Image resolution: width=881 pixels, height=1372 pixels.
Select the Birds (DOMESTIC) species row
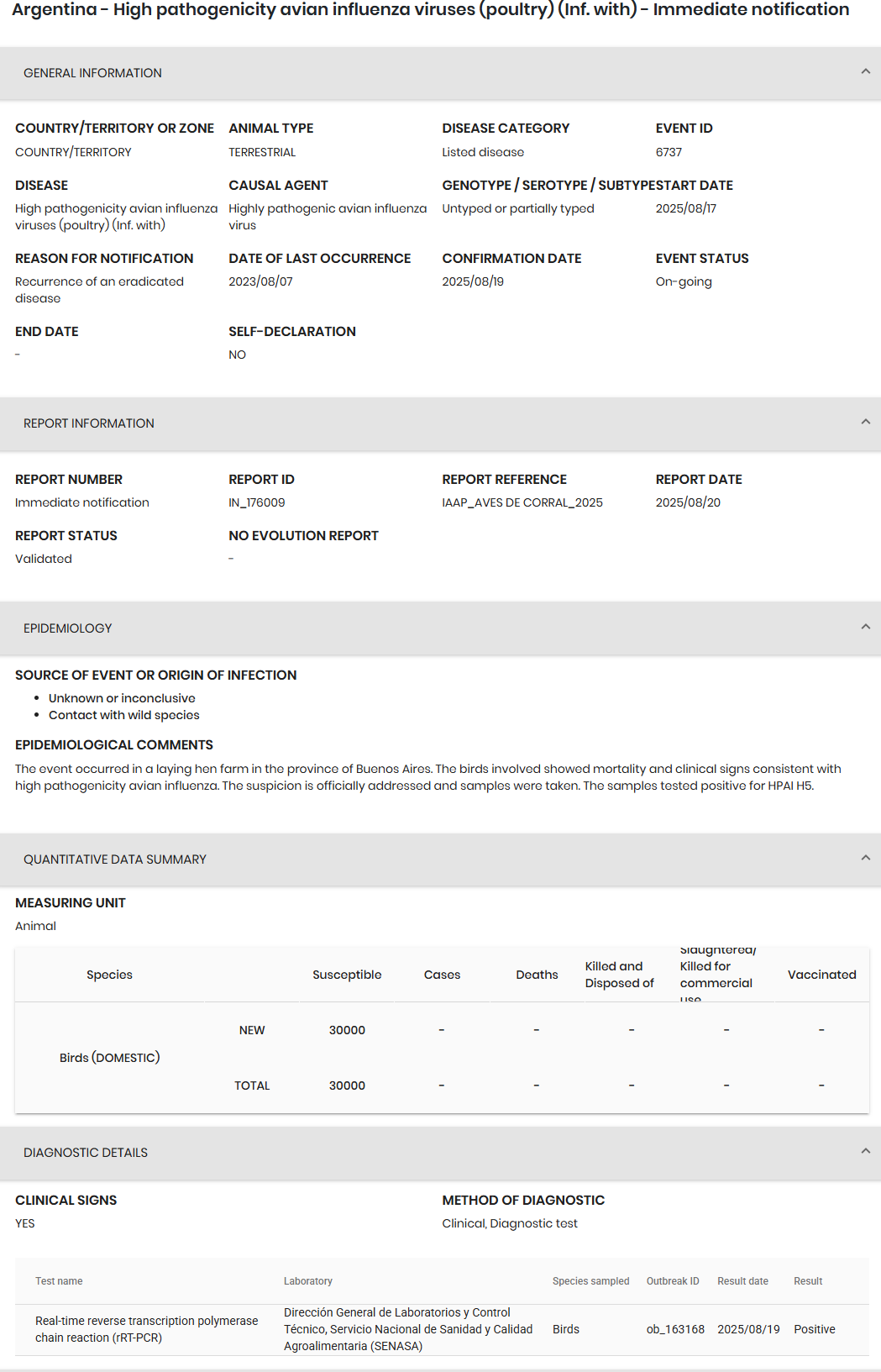pyautogui.click(x=109, y=1058)
